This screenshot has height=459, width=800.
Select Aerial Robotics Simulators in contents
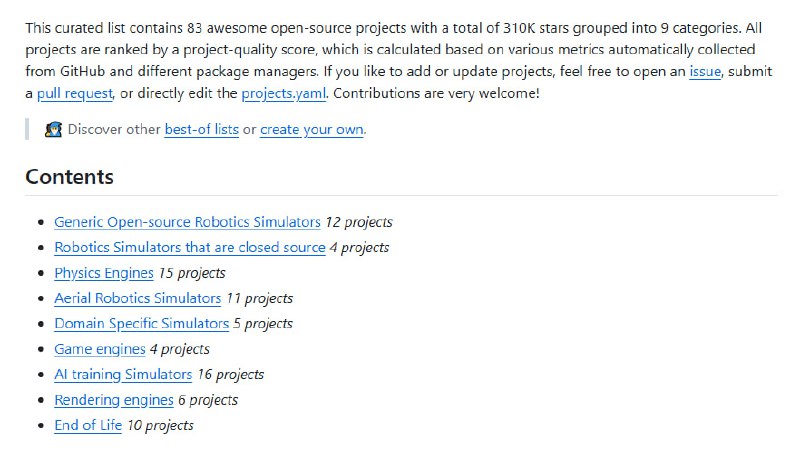(138, 298)
